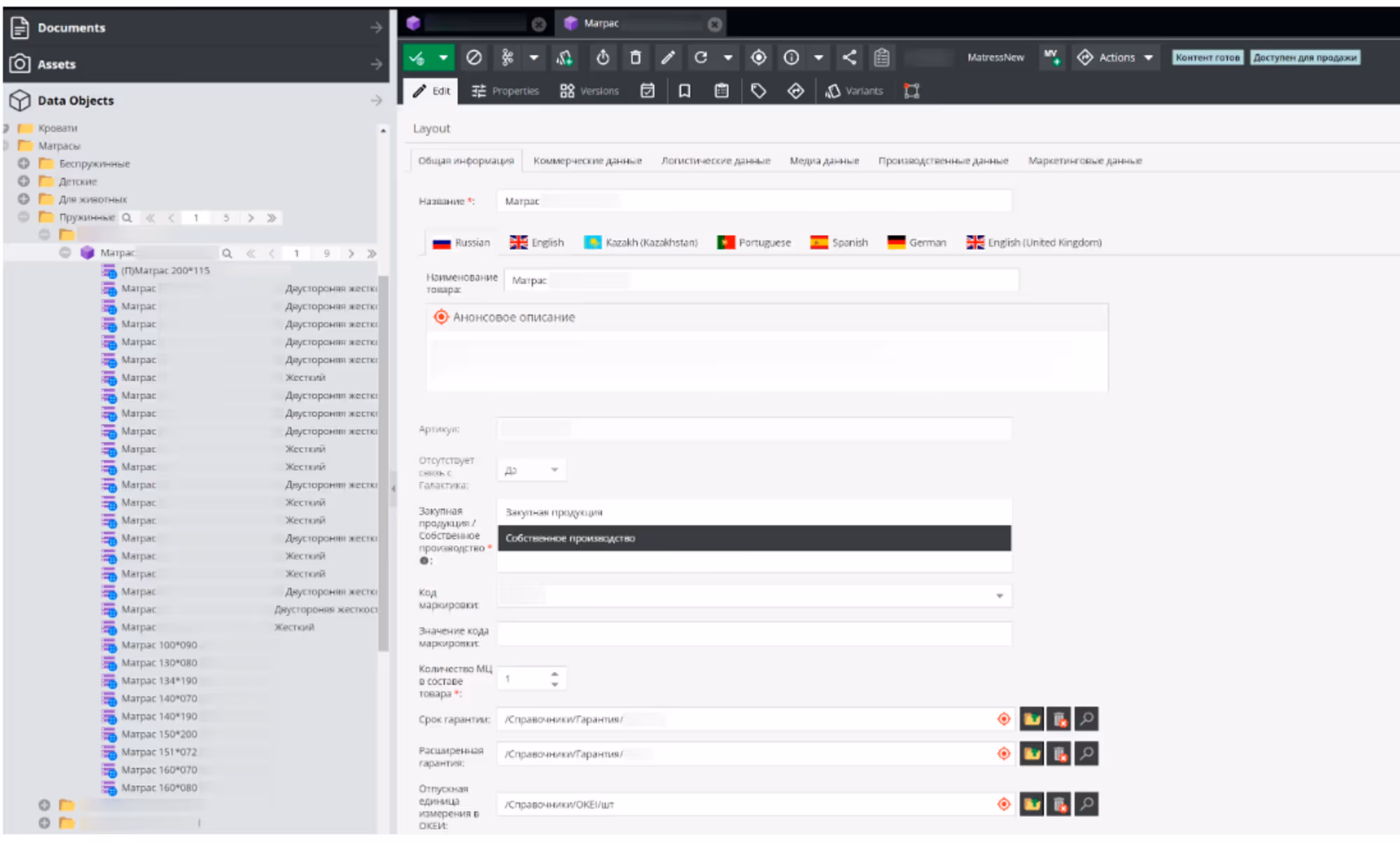Click the Rename pencil icon in toolbar
Screen dimensions: 1400x844
(668, 57)
